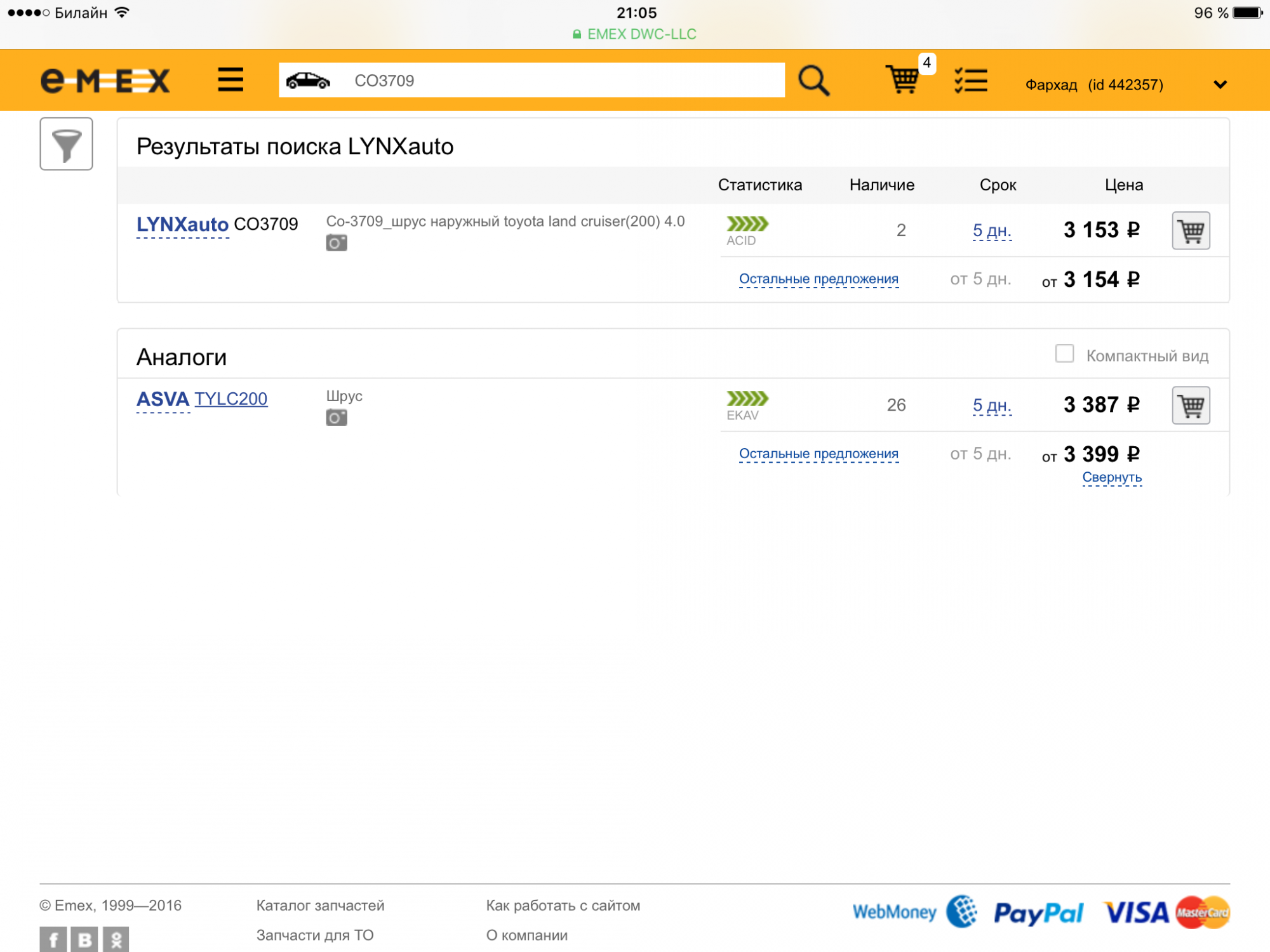
Task: Click the LYNXauto brand link
Action: click(182, 224)
